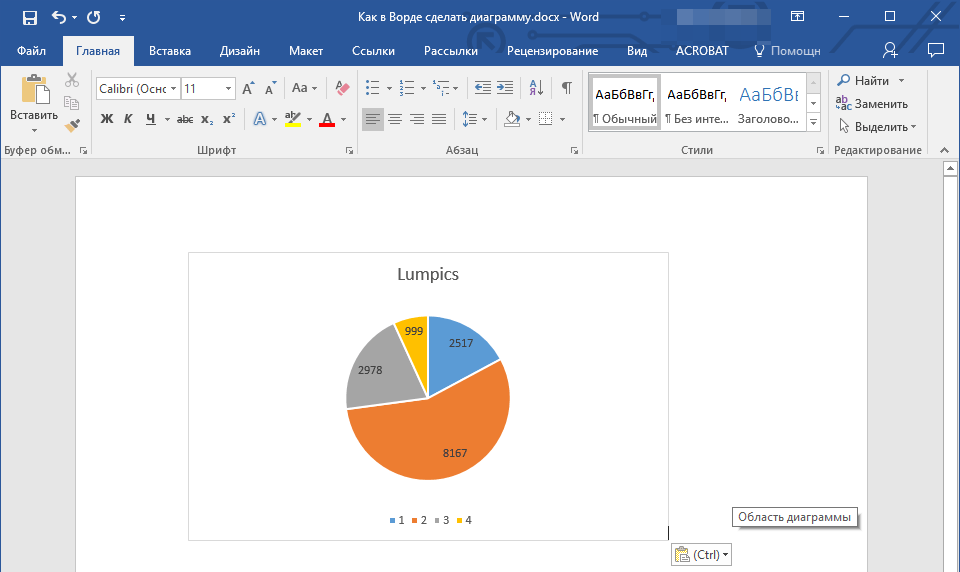960x572 pixels.
Task: Save the document with floppy disk icon
Action: coord(29,17)
